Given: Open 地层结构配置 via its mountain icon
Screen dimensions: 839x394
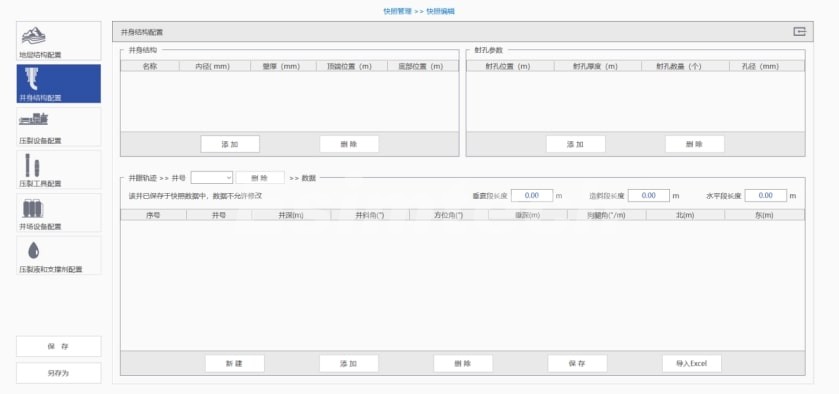Looking at the screenshot, I should pyautogui.click(x=34, y=36).
